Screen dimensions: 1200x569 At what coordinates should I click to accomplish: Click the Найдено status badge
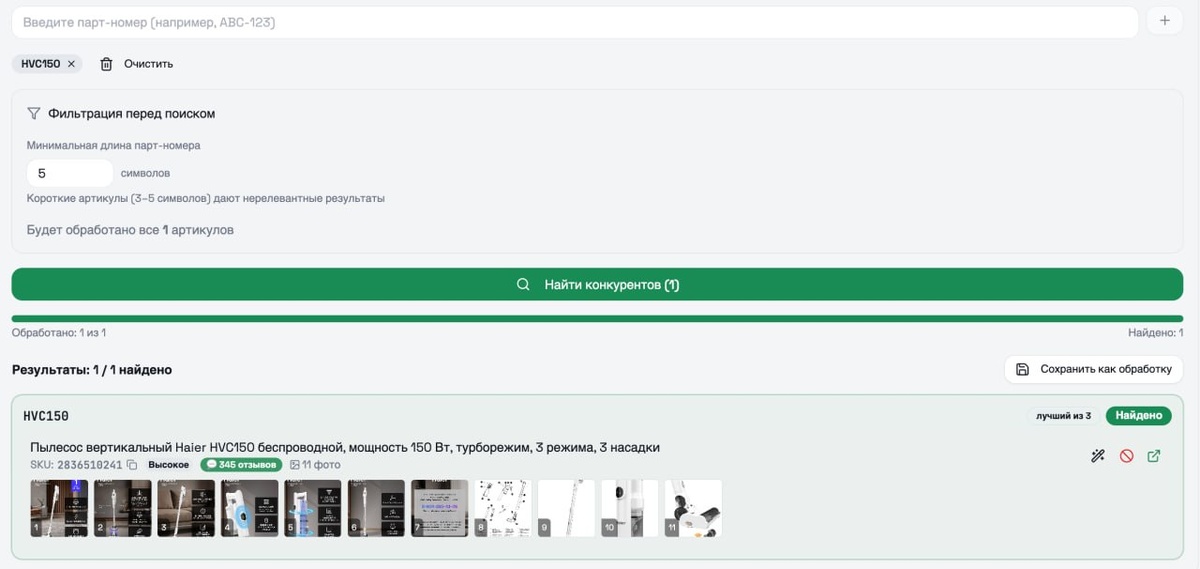(1138, 415)
